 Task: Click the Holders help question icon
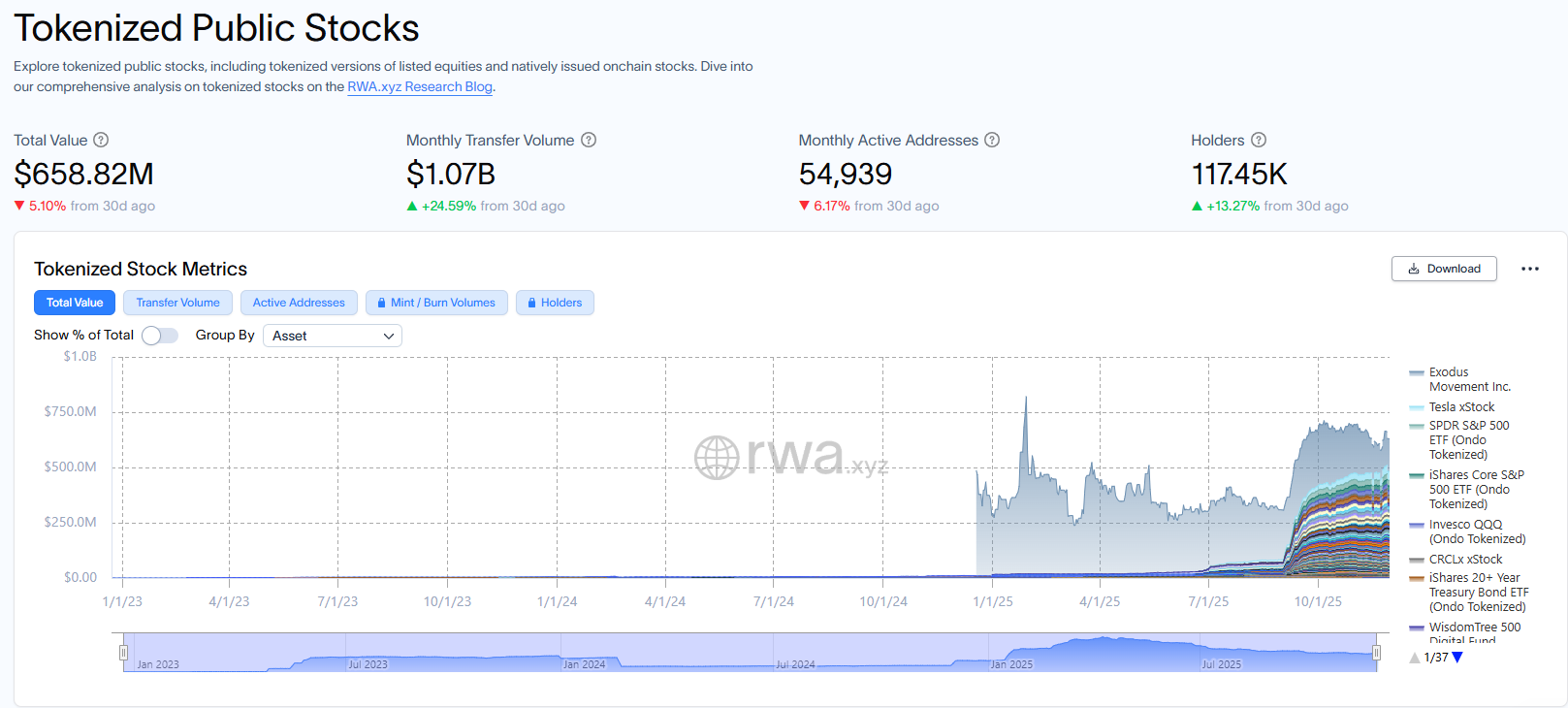click(1259, 140)
